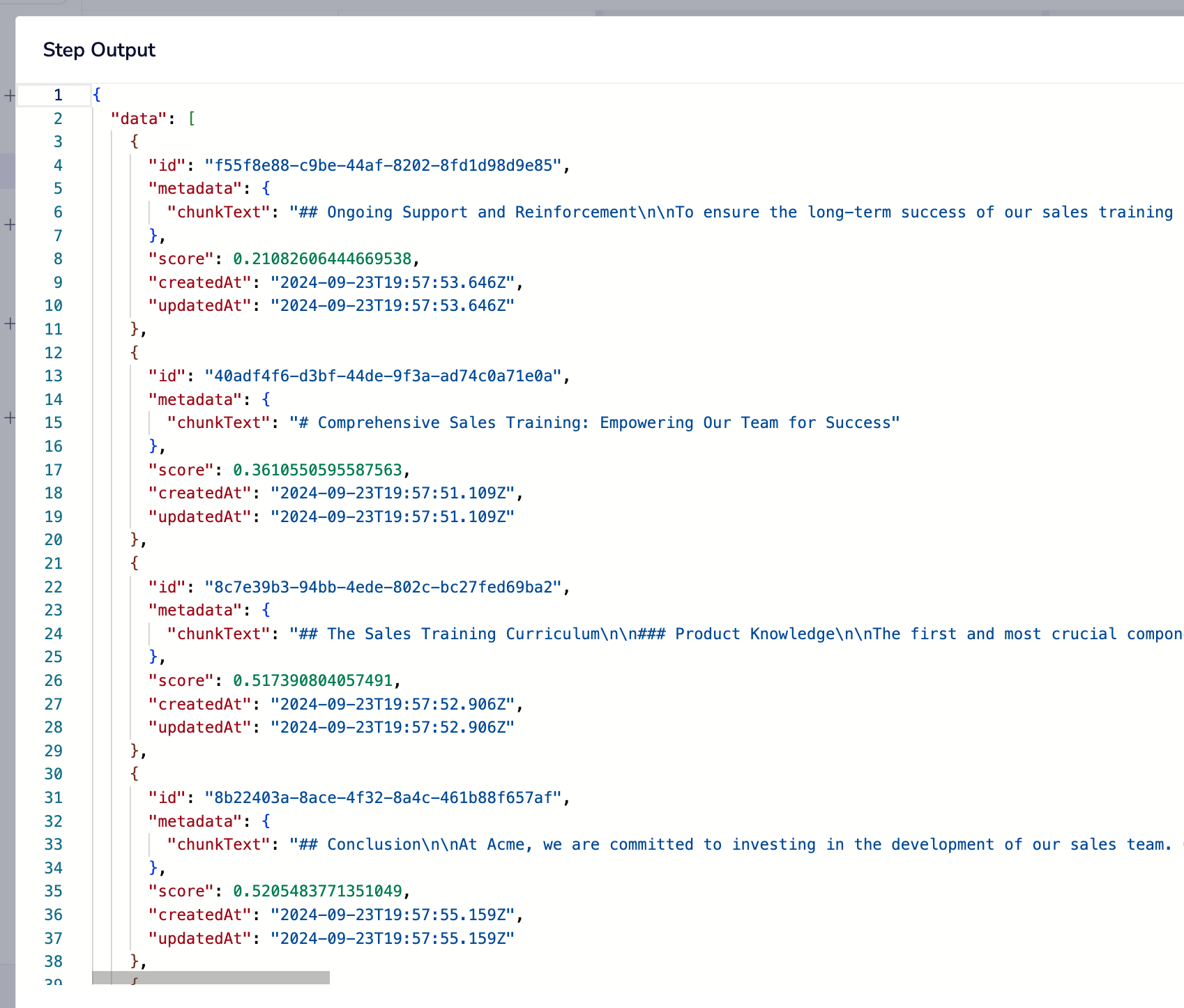Click the Conclusion chunkText on line 33
The height and width of the screenshot is (1008, 1184).
coord(732,845)
